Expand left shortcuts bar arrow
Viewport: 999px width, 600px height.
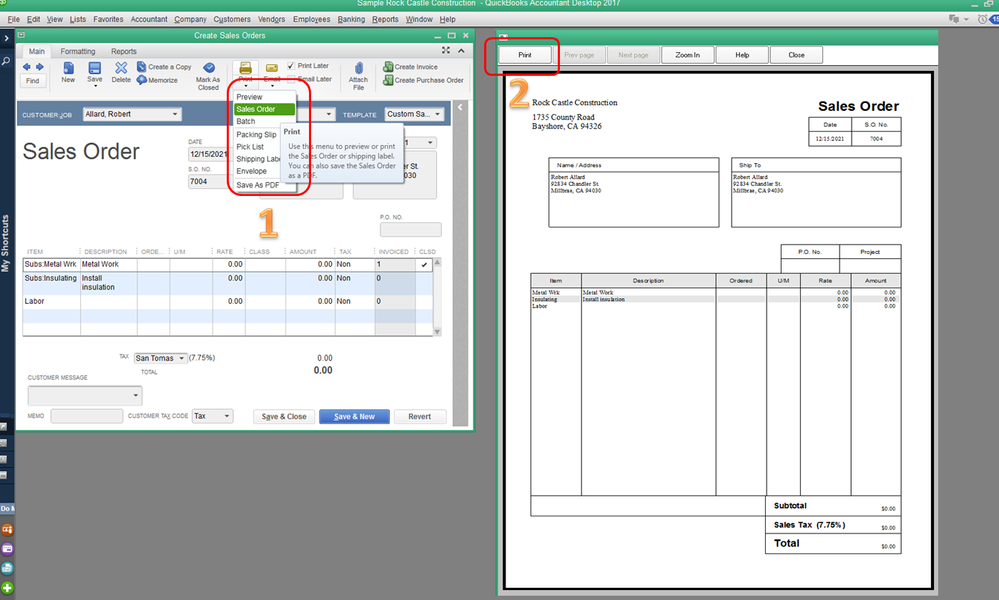point(6,38)
